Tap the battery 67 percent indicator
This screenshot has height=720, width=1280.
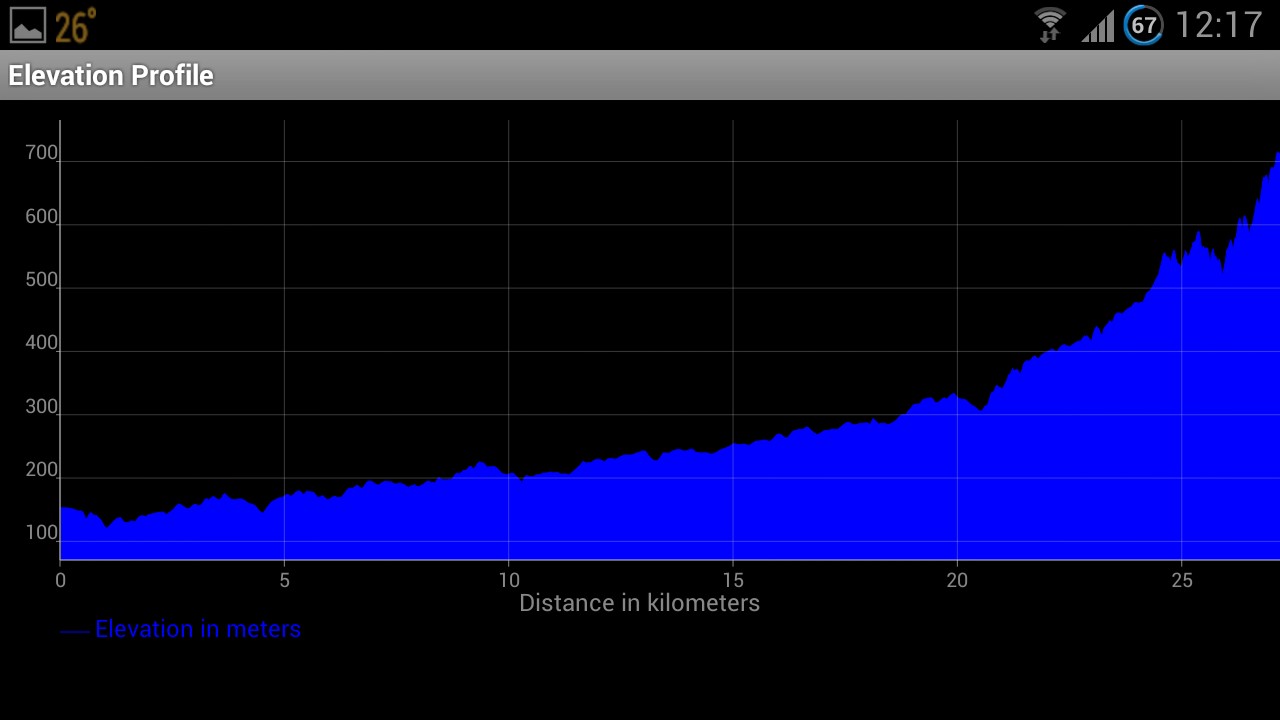[x=1143, y=25]
